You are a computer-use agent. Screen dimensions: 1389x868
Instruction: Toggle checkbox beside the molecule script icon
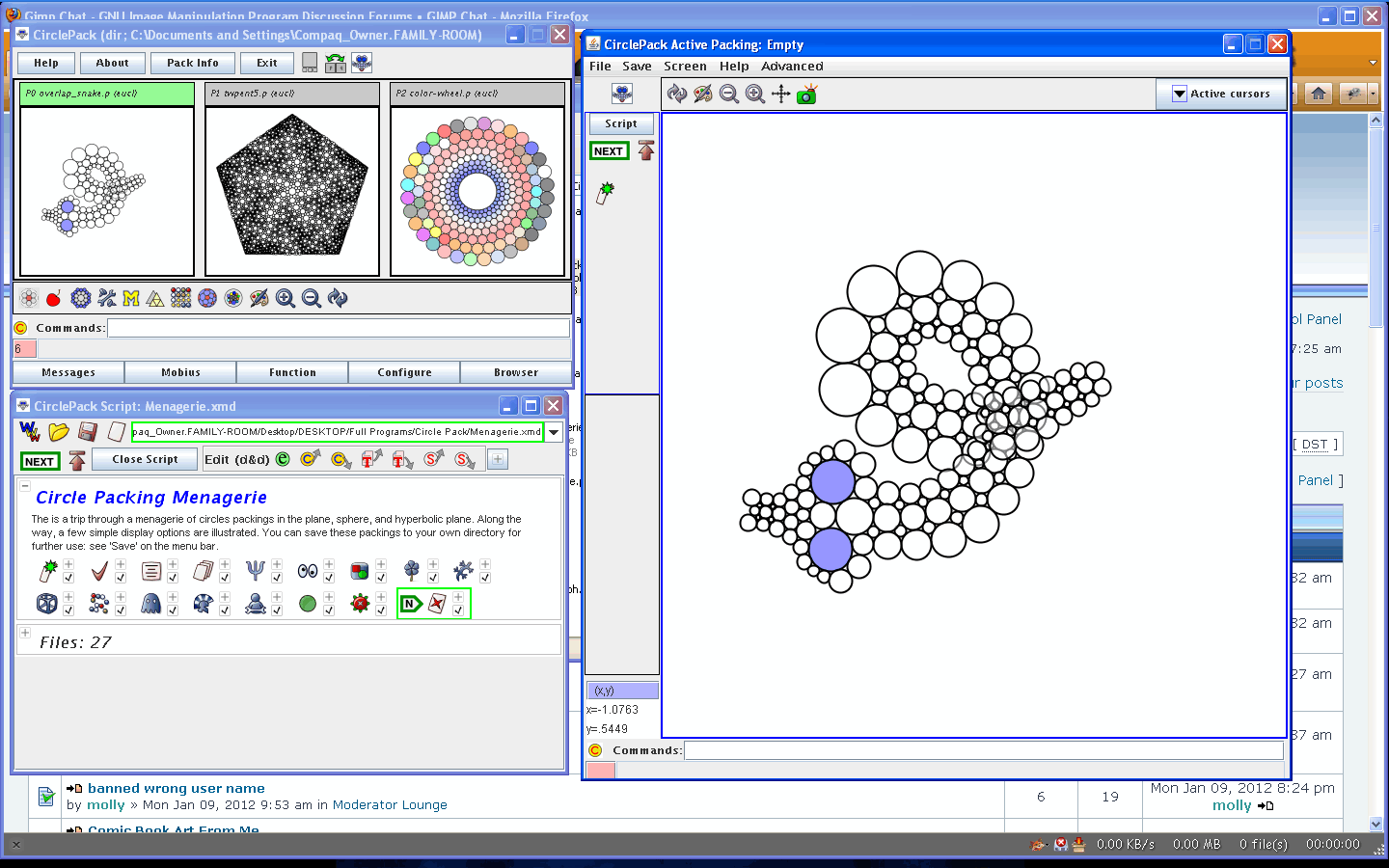coord(121,610)
